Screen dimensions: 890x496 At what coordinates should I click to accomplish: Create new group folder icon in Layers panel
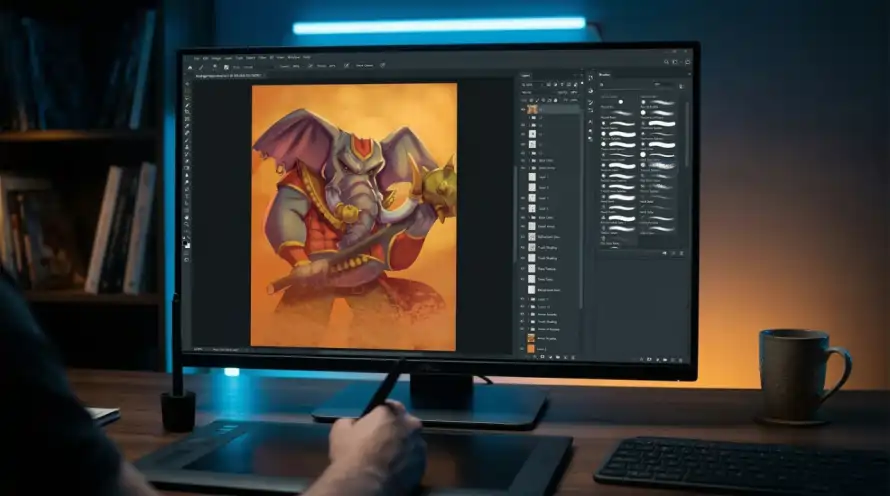pyautogui.click(x=558, y=357)
